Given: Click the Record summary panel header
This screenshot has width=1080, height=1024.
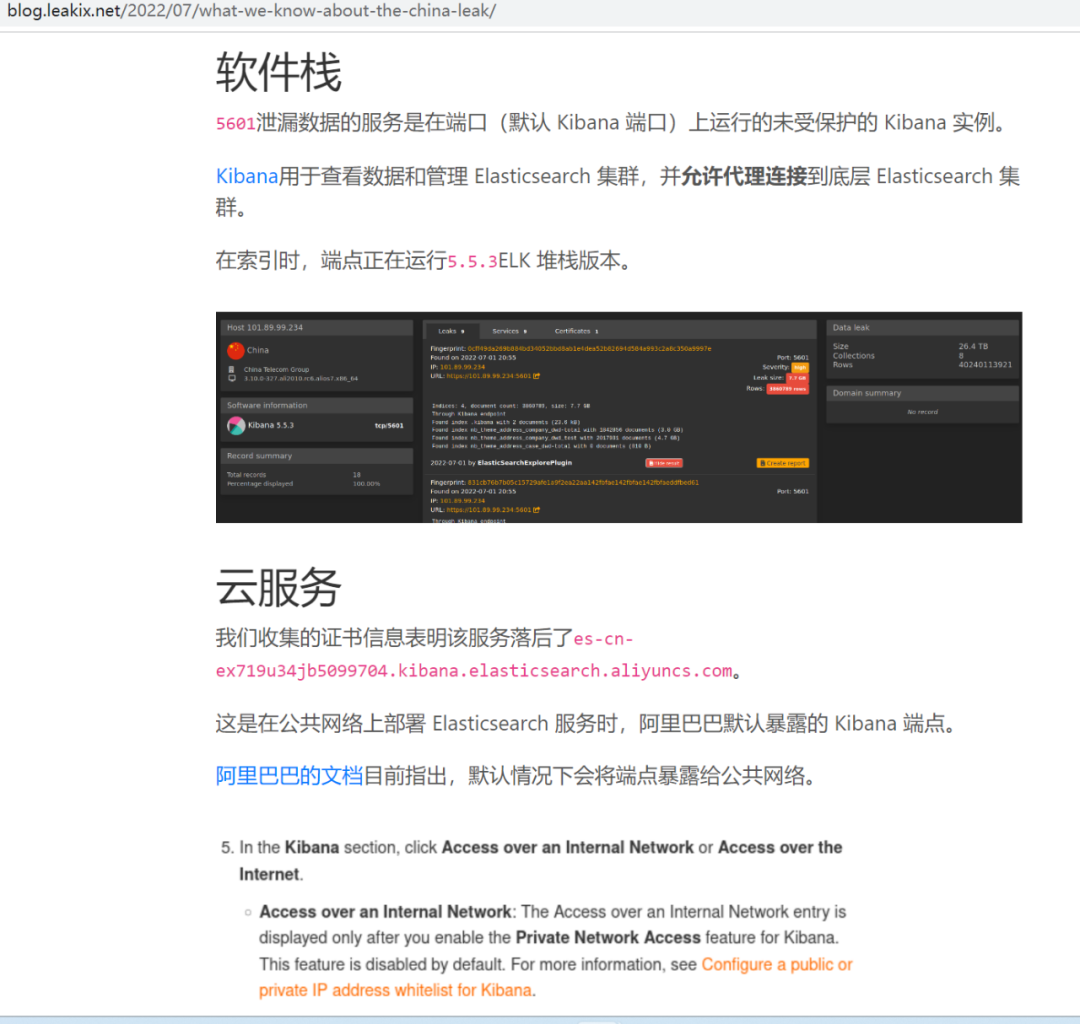Looking at the screenshot, I should pos(316,456).
